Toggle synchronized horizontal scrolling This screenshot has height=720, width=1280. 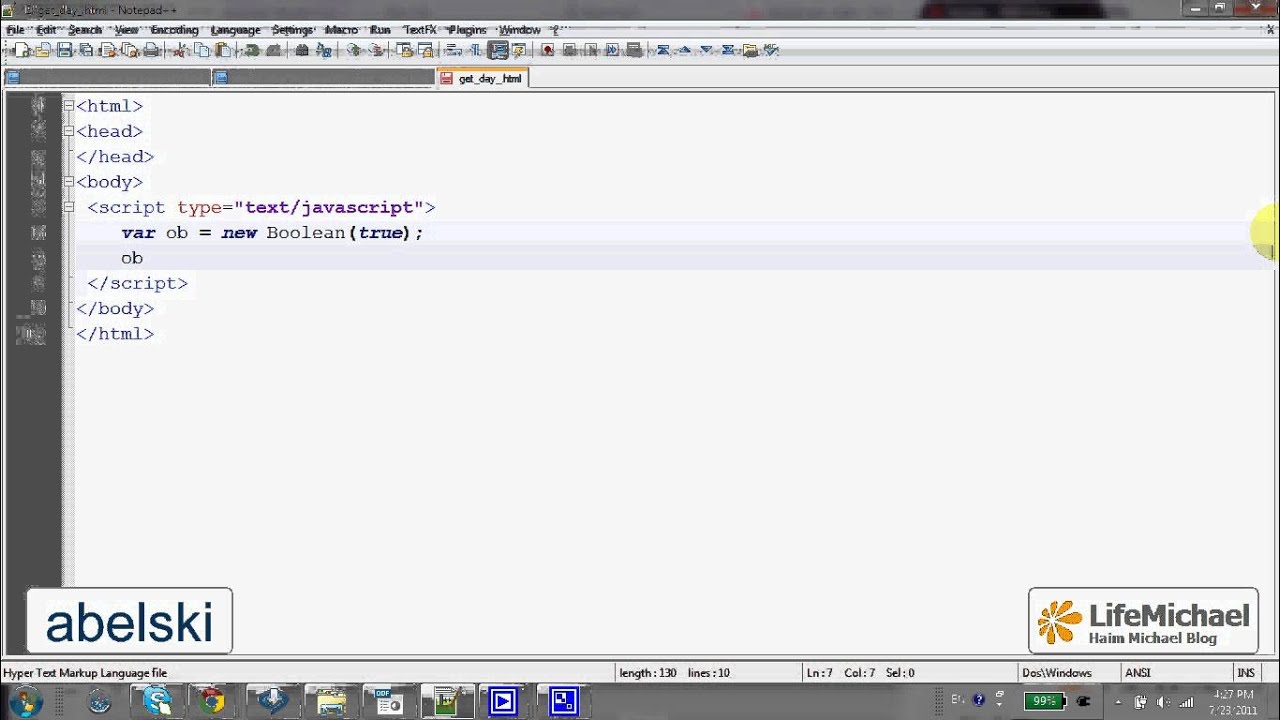pyautogui.click(x=425, y=50)
